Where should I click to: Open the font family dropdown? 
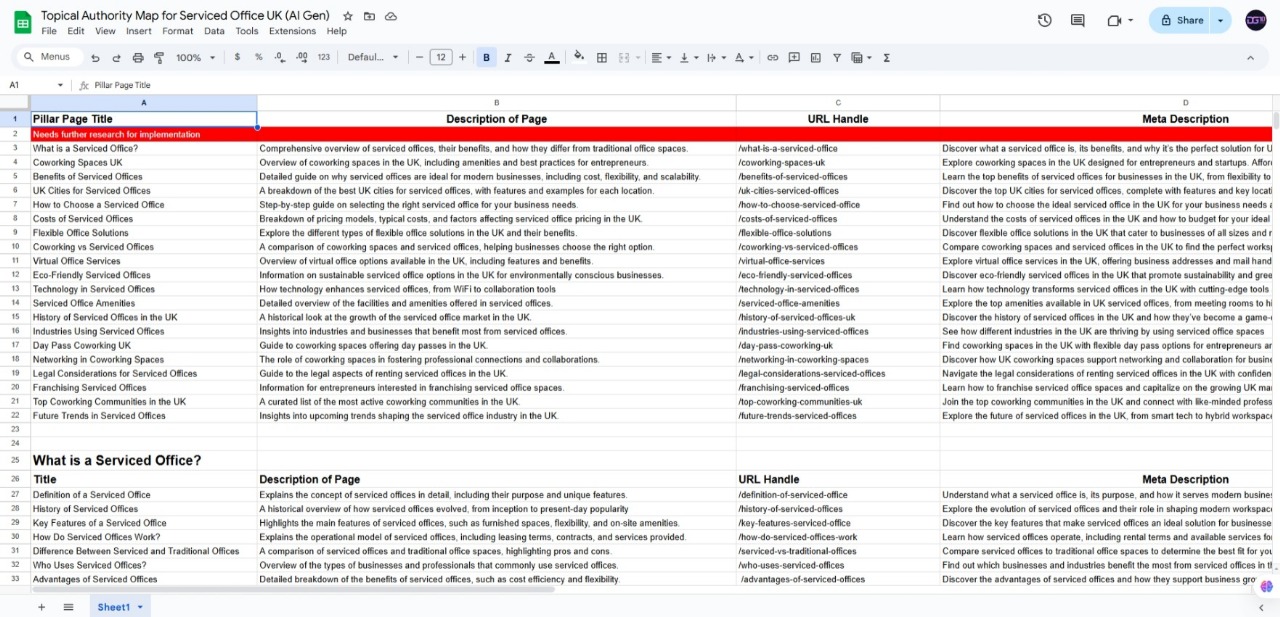point(373,57)
